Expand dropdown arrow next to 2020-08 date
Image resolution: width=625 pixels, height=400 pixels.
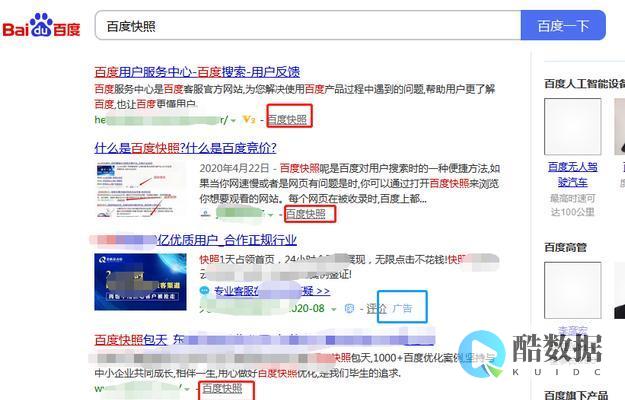[334, 309]
